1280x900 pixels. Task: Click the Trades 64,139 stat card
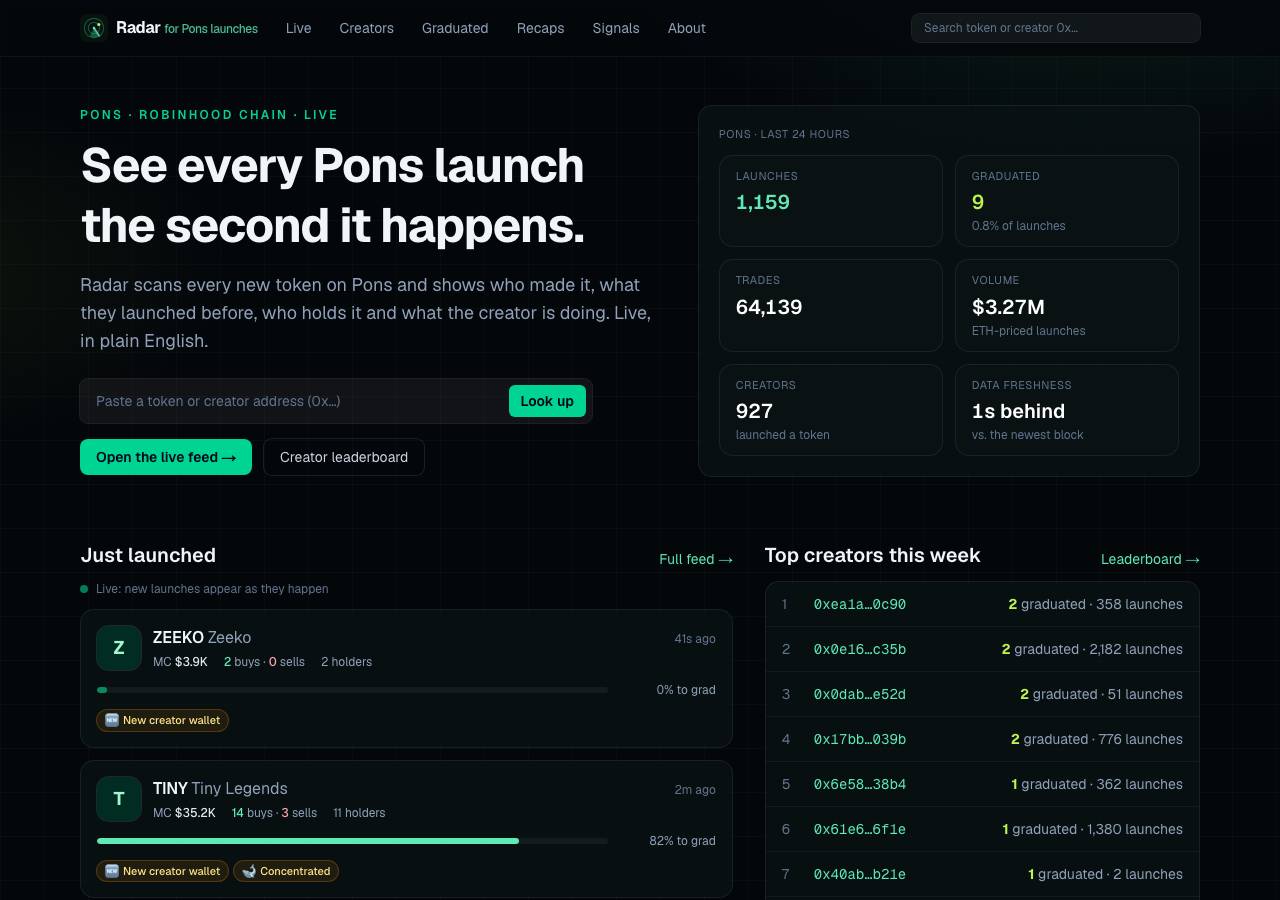click(831, 305)
